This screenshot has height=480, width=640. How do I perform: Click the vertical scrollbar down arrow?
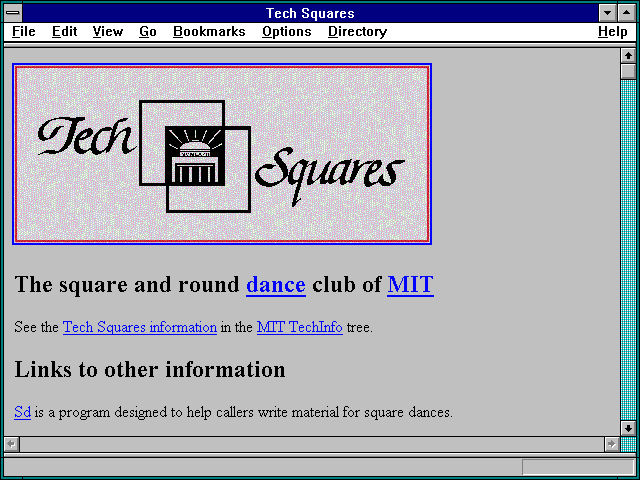(x=628, y=428)
